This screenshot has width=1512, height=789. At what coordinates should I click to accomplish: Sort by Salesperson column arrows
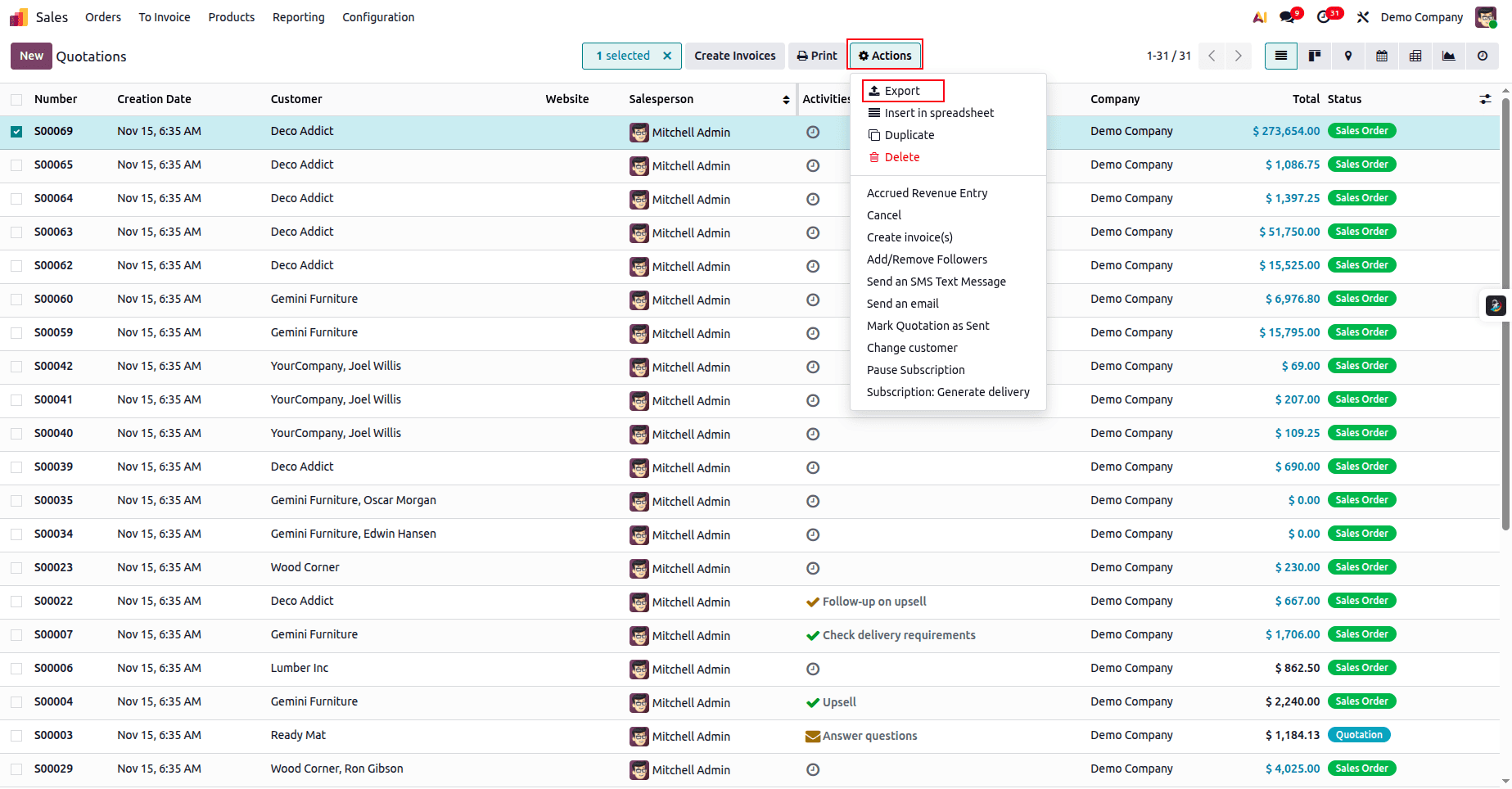coord(787,99)
